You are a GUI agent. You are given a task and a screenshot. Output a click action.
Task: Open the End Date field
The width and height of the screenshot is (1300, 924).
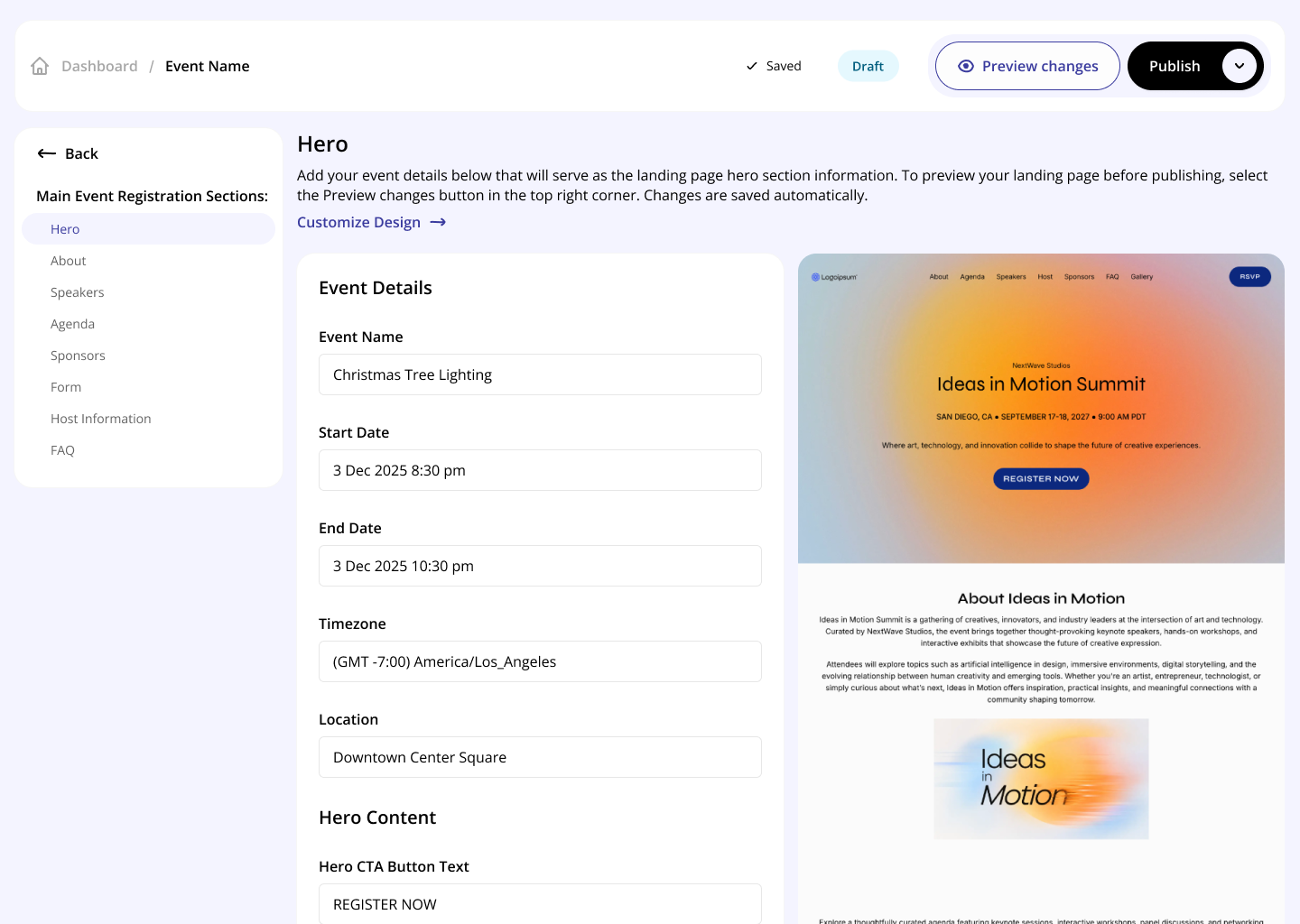pos(540,566)
